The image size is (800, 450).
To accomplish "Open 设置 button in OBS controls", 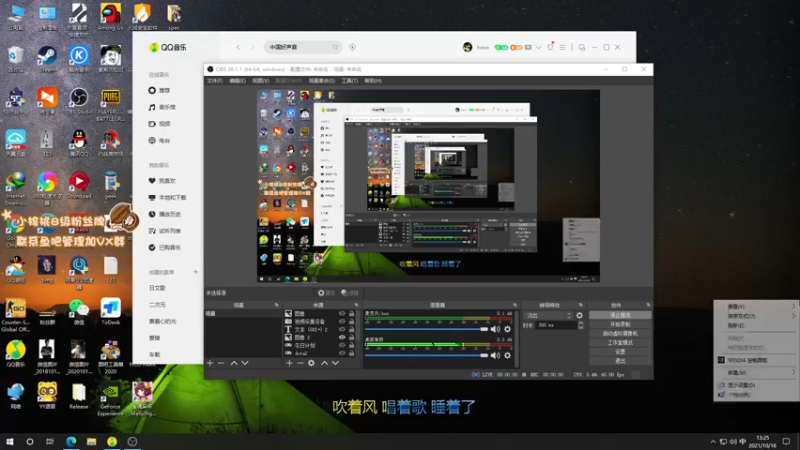I will click(x=620, y=352).
